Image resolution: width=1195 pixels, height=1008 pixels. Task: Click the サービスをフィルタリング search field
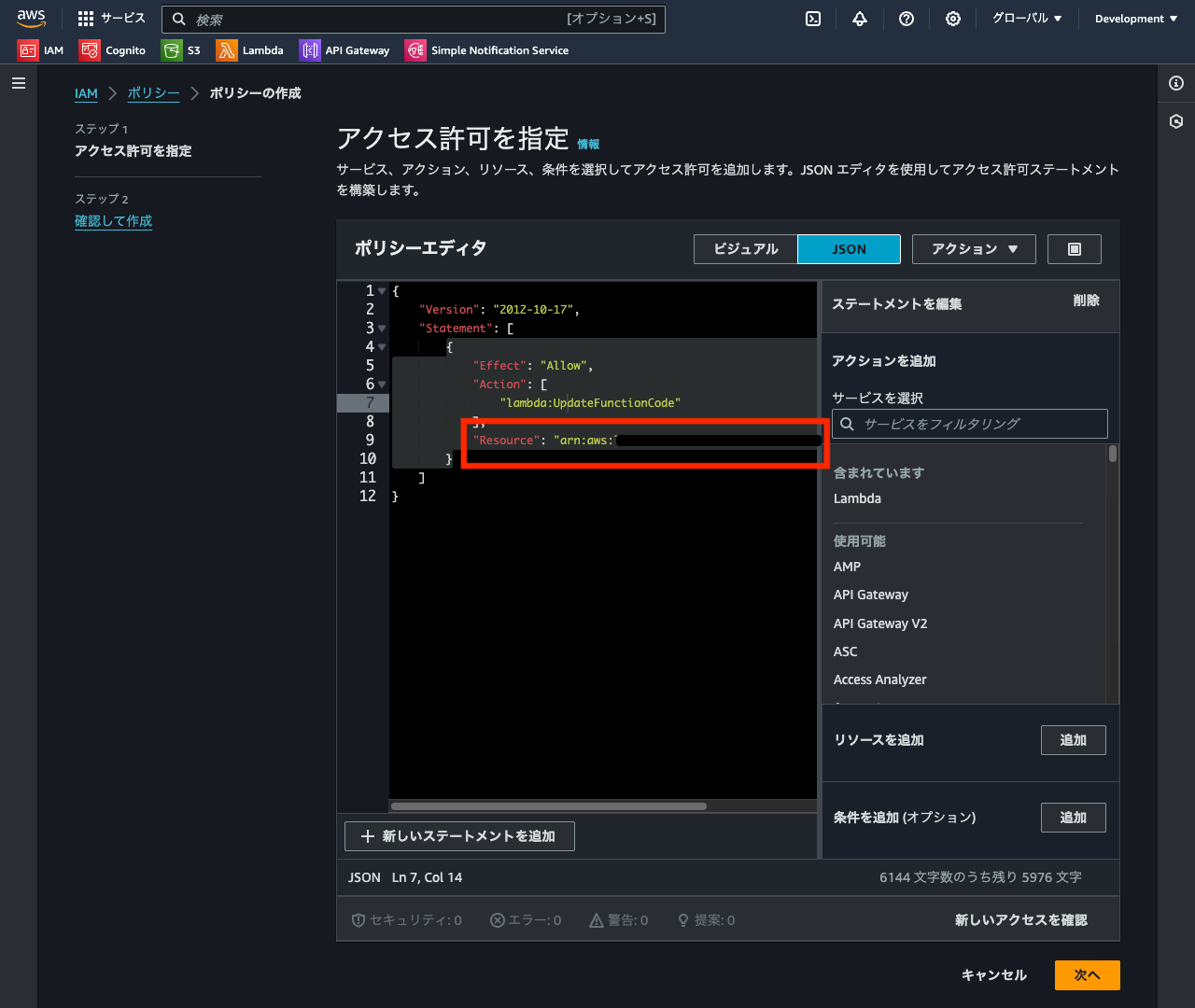(971, 424)
